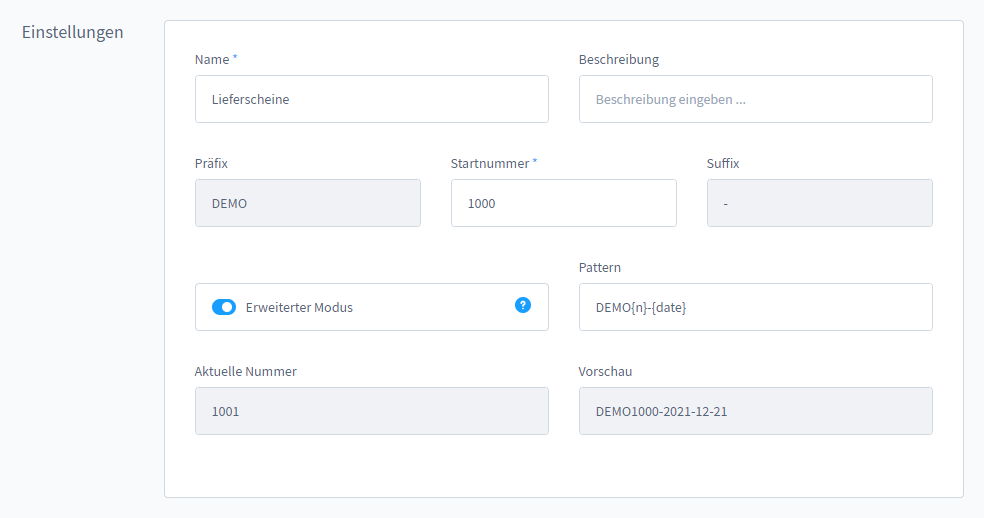Toggle the Erweiterter Modus switch
This screenshot has height=518, width=984.
(224, 307)
